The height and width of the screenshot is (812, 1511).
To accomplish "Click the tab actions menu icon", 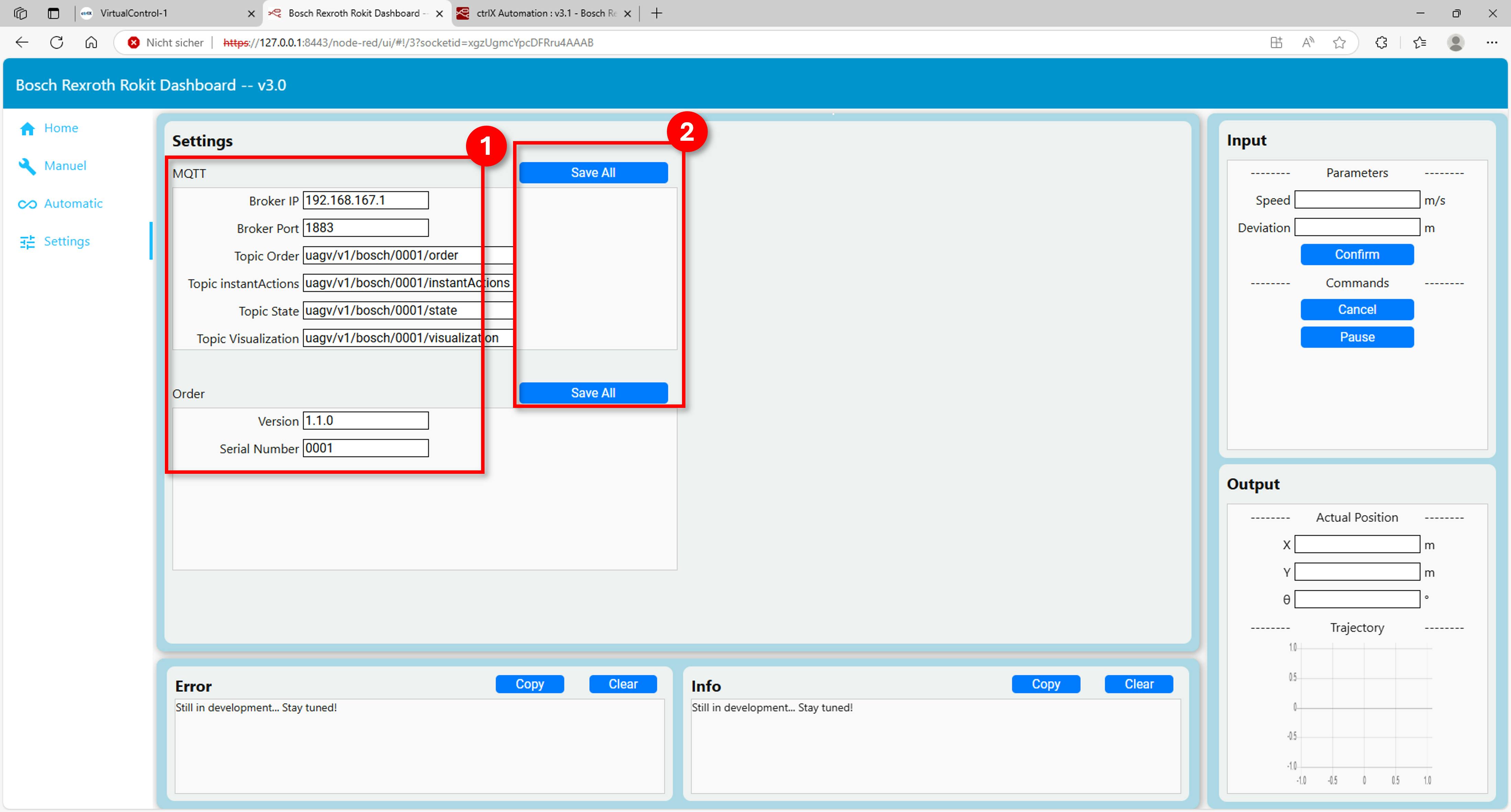I will 53,13.
